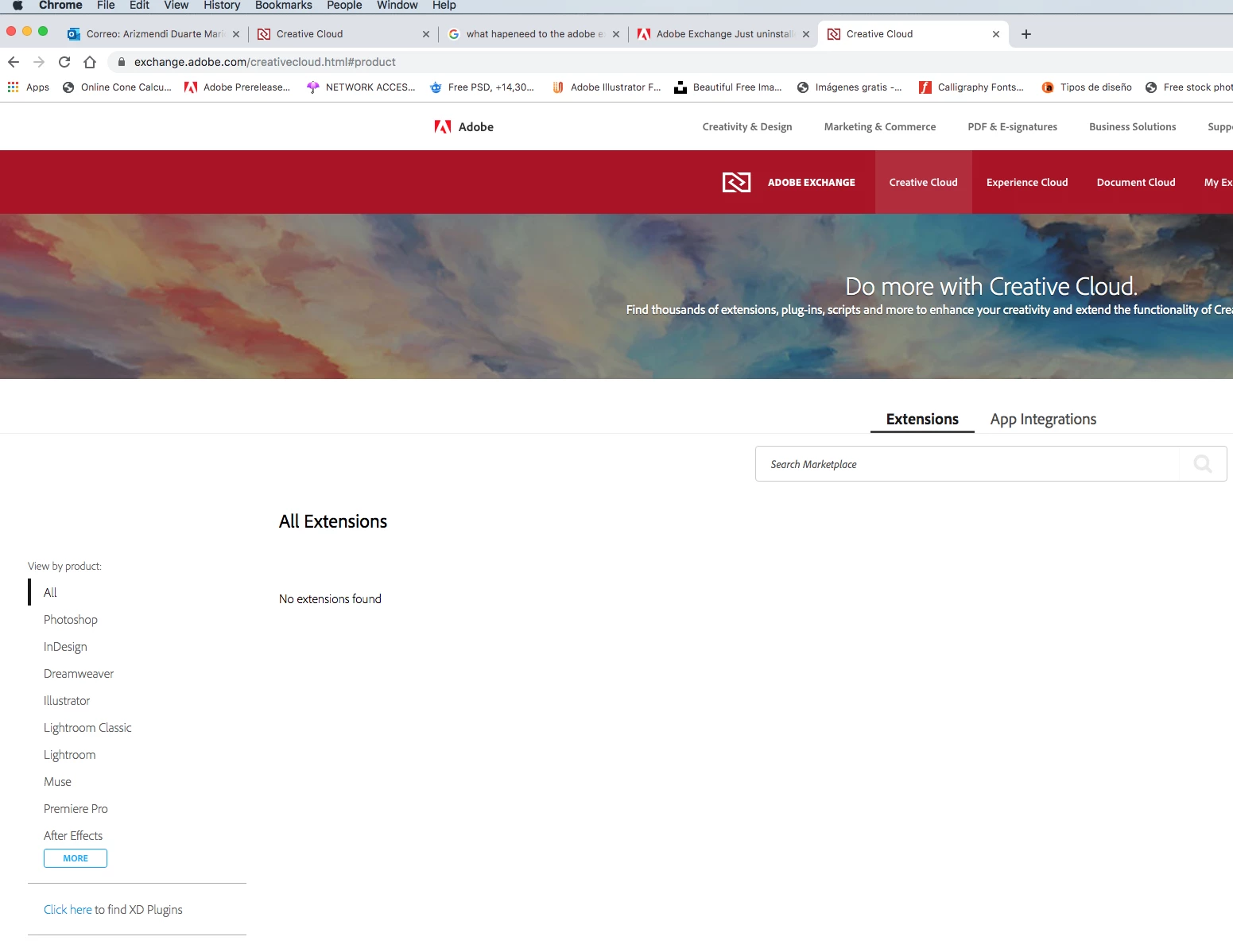Open the Creativity & Design menu
The height and width of the screenshot is (952, 1233).
747,127
